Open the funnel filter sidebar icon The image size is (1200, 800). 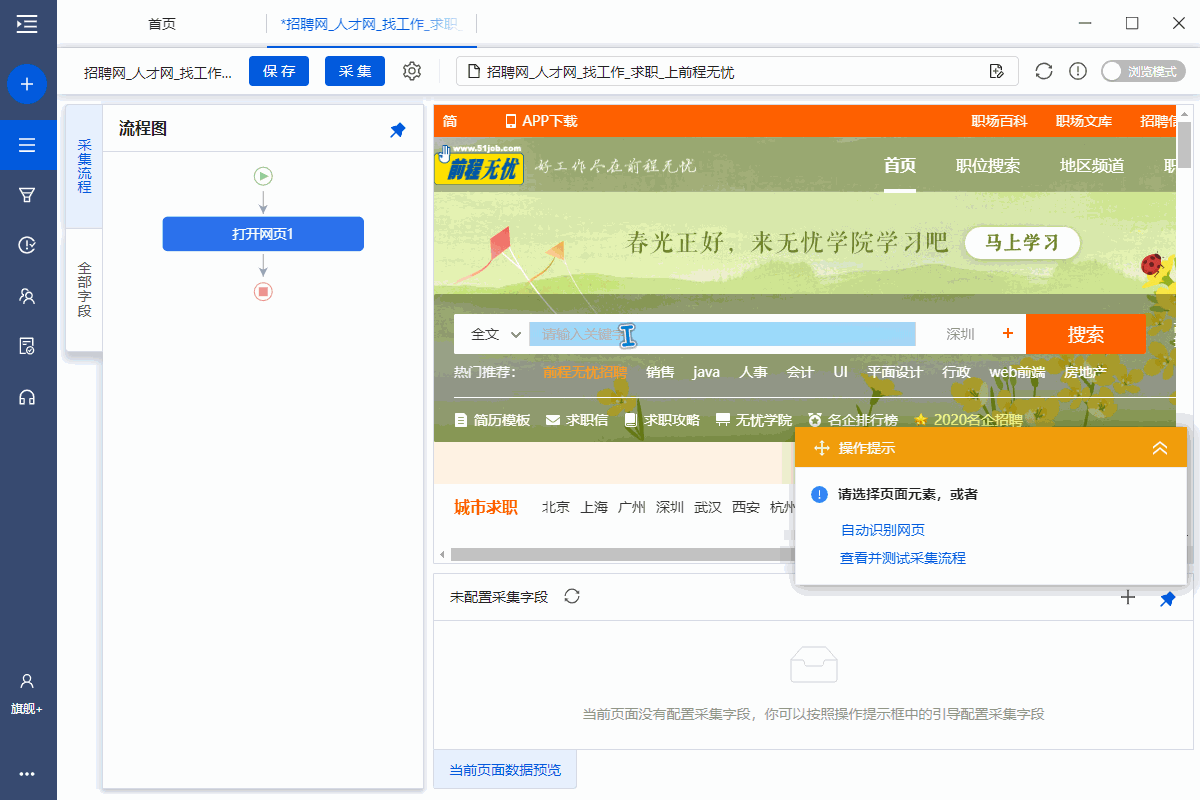click(27, 195)
